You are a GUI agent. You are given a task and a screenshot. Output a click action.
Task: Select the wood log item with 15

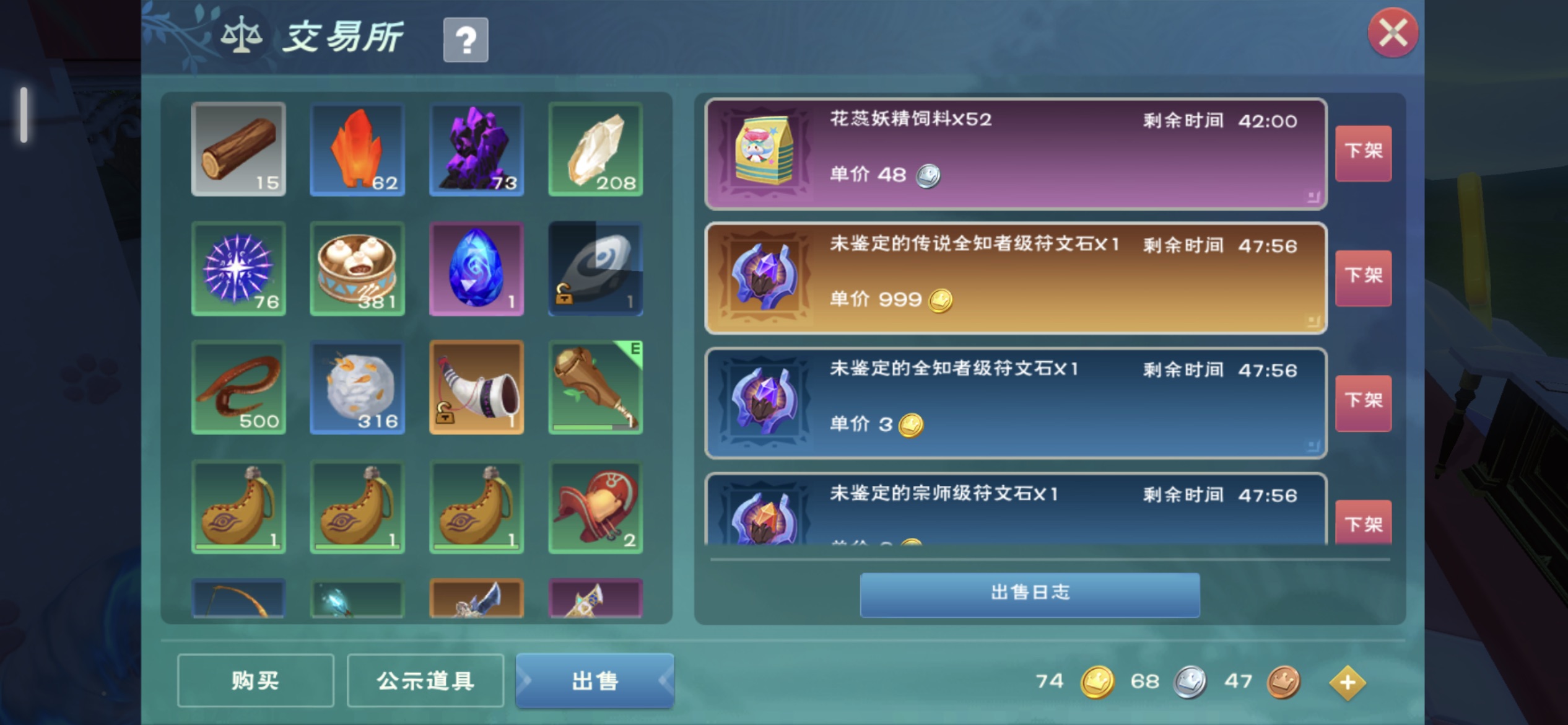tap(238, 149)
